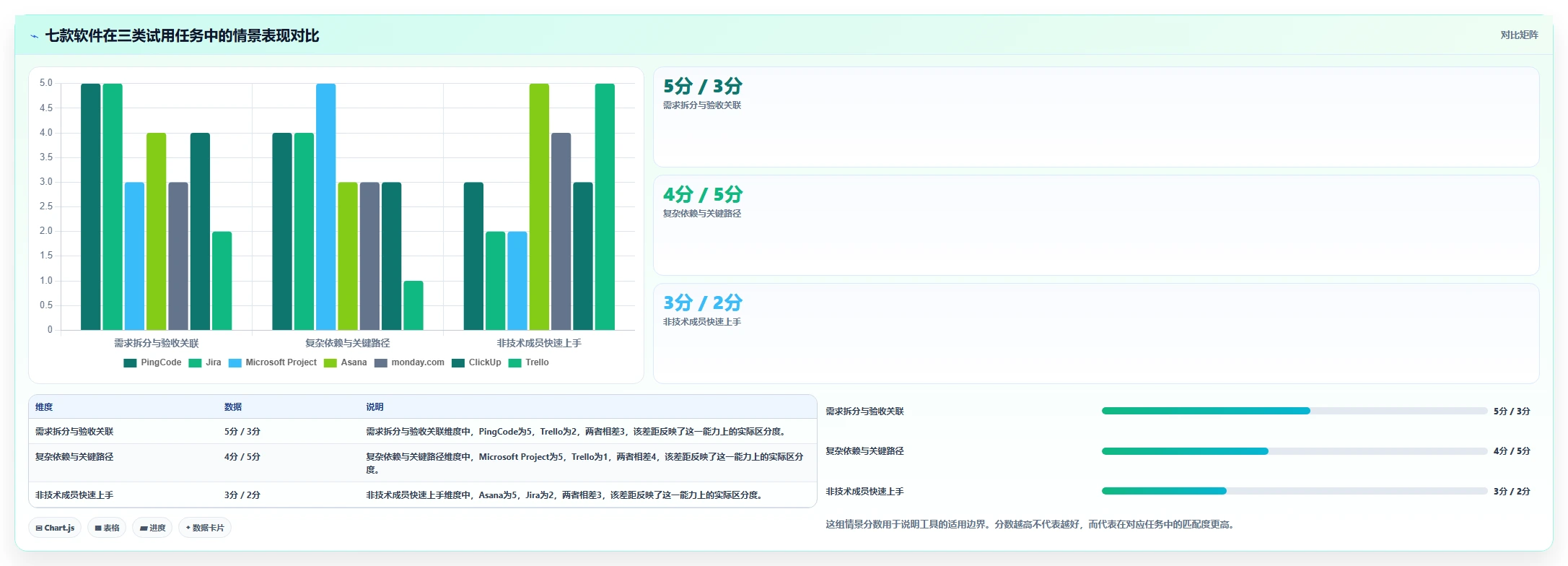
Task: Click the shortest Trello bar in 复杂依赖与关键路径
Action: (413, 305)
